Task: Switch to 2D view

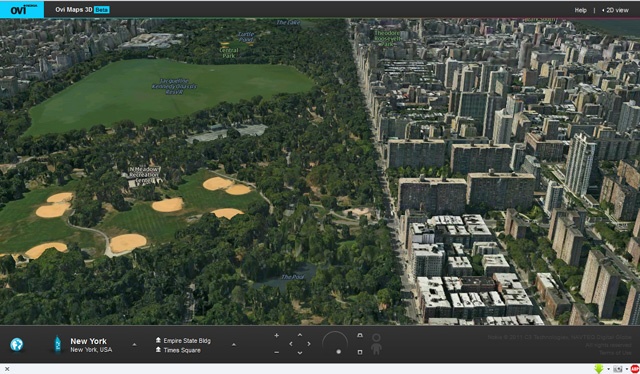Action: 616,10
